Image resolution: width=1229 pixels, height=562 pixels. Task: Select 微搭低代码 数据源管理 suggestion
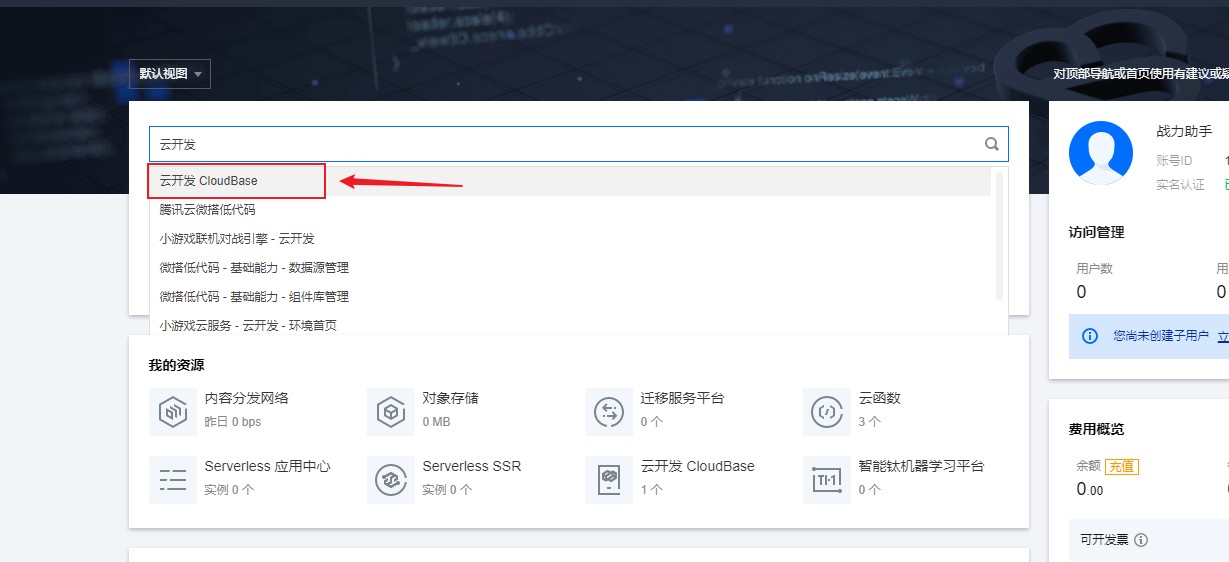pos(570,268)
